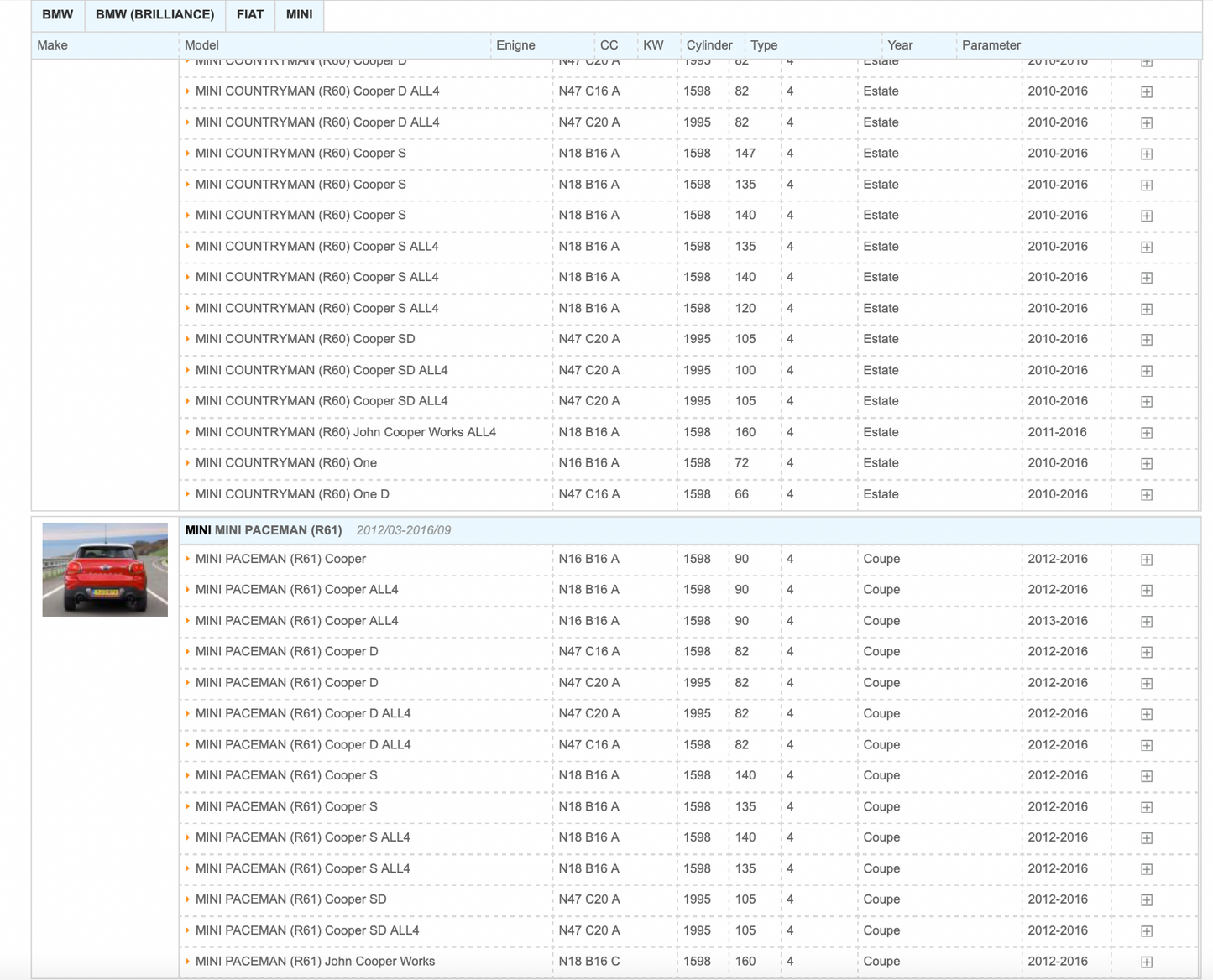Select the N16 B16 A cell in Countryman One row
The height and width of the screenshot is (980, 1213).
pyautogui.click(x=589, y=463)
